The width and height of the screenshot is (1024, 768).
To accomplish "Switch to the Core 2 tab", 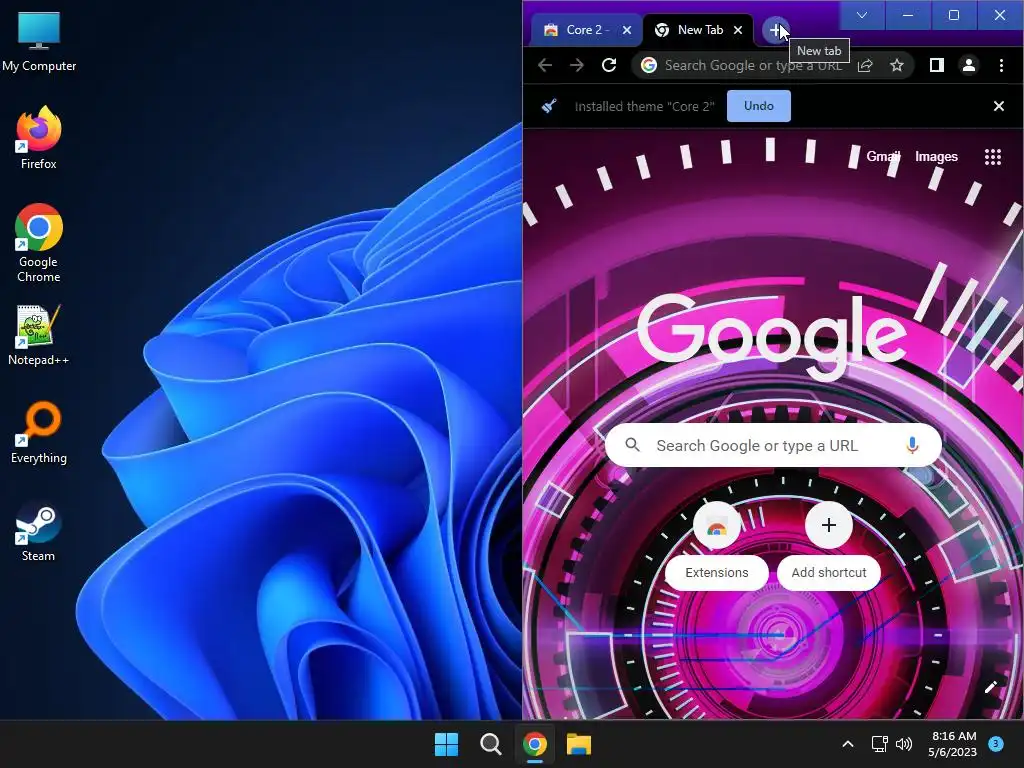I will [x=586, y=30].
